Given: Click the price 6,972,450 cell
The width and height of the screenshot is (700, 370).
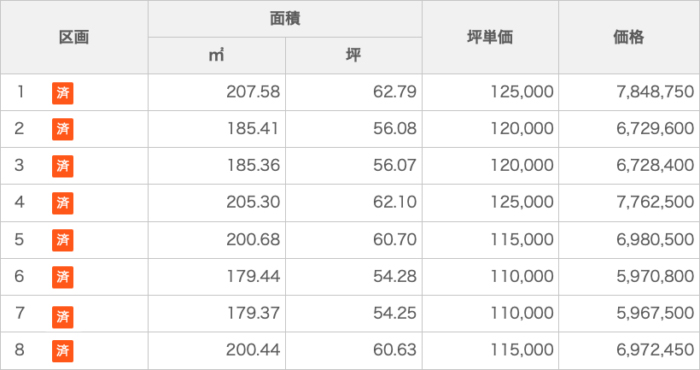Looking at the screenshot, I should (x=629, y=350).
